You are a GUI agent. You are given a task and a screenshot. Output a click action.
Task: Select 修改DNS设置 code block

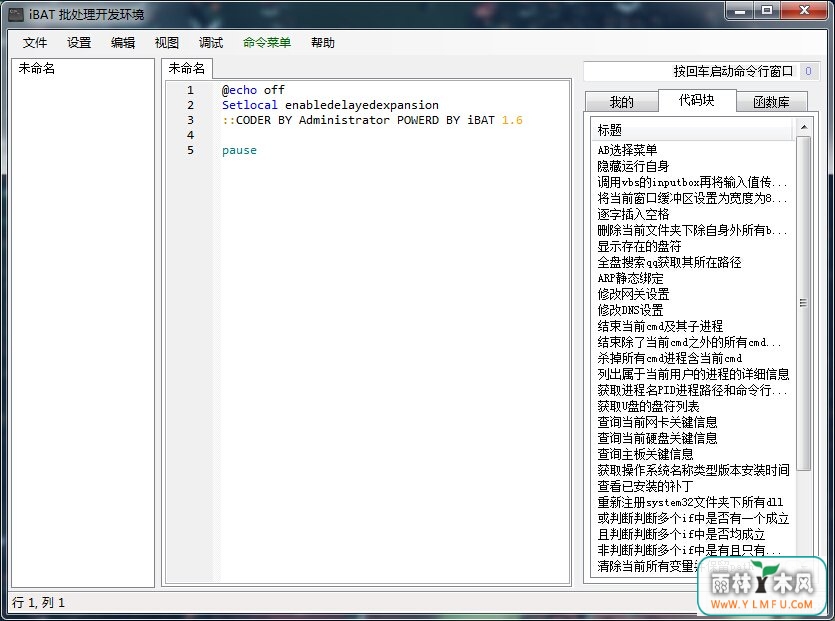click(x=631, y=310)
